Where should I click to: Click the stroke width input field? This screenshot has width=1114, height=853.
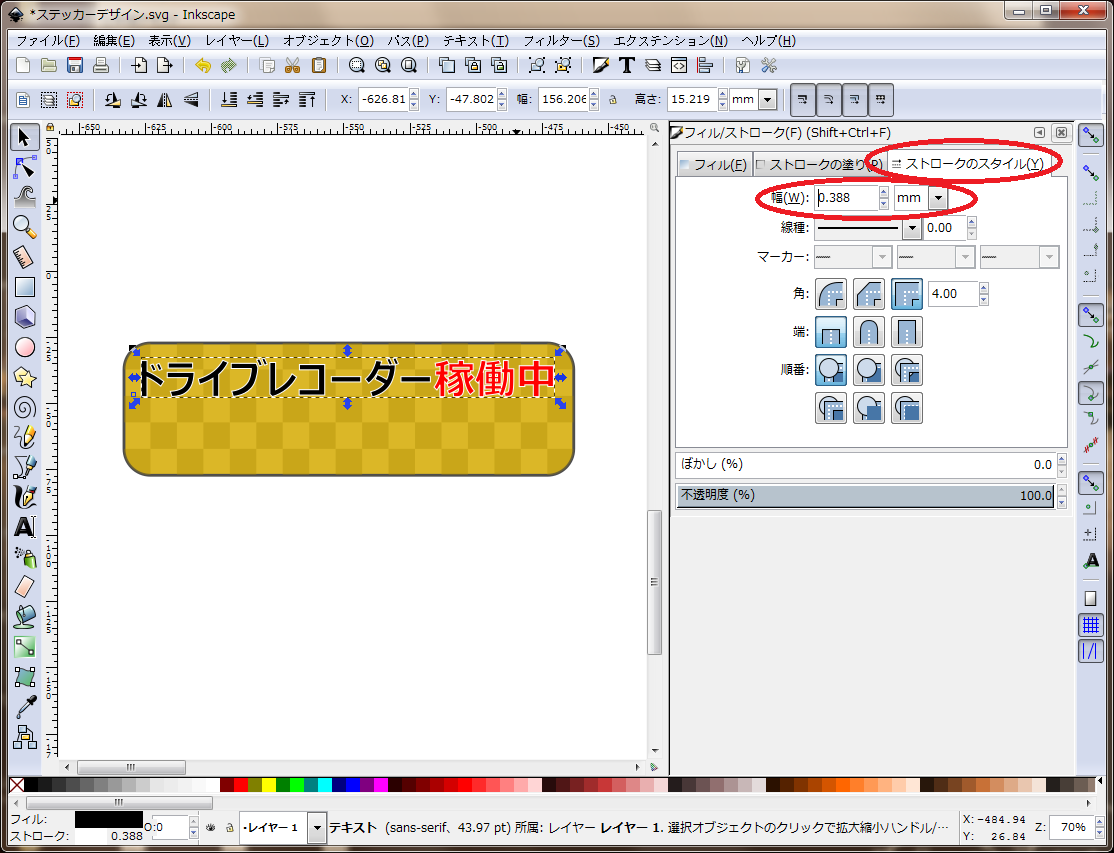tap(846, 198)
